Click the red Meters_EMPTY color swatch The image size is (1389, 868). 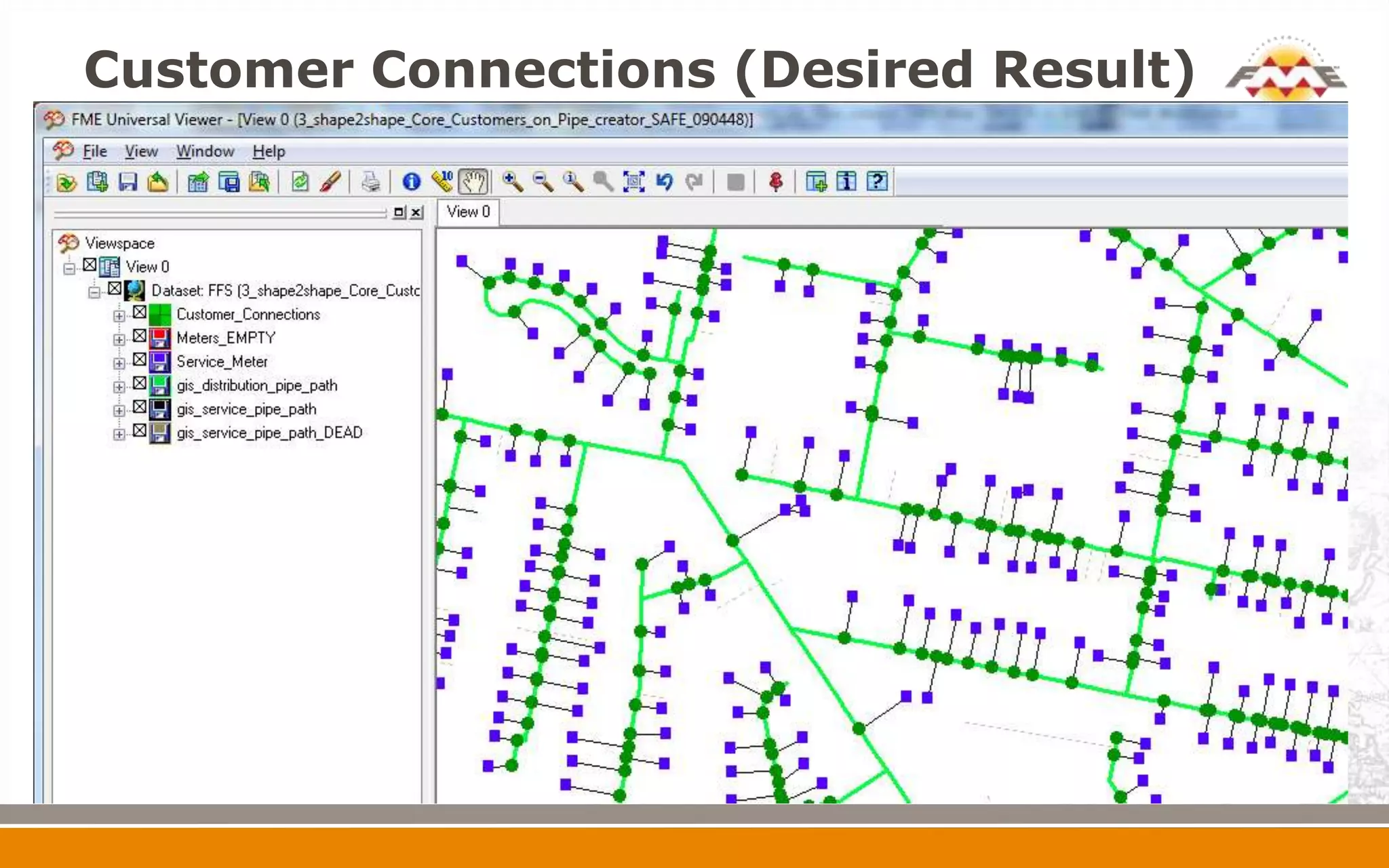point(160,338)
